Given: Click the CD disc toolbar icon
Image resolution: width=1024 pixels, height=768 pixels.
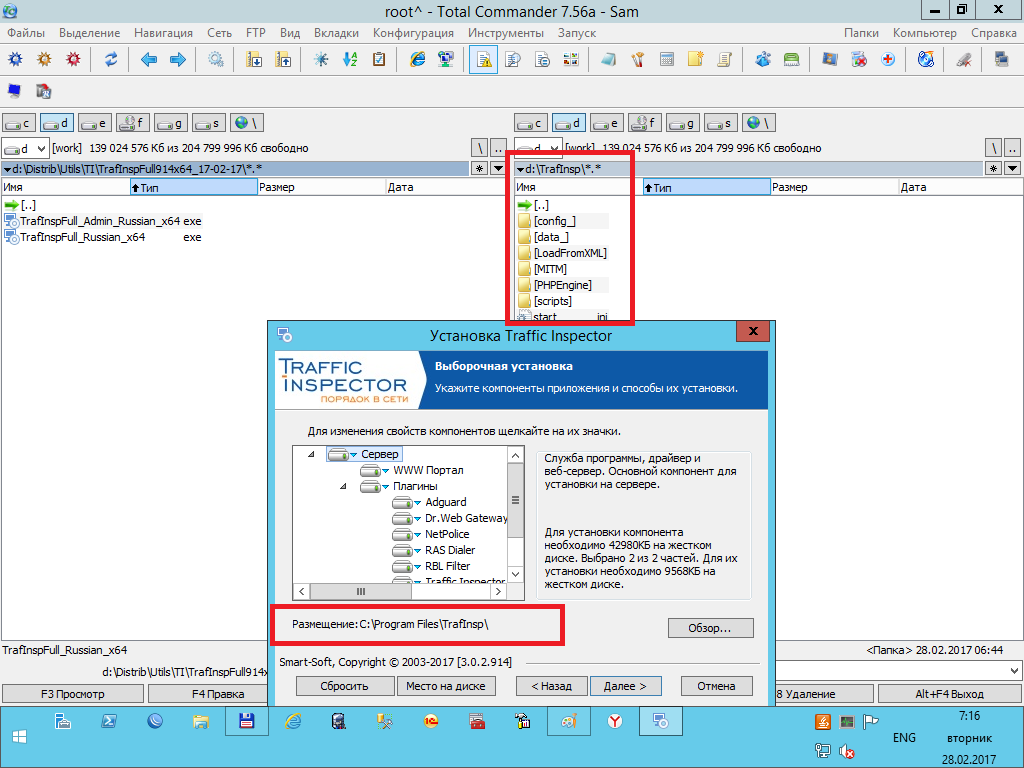Looking at the screenshot, I should tap(926, 59).
